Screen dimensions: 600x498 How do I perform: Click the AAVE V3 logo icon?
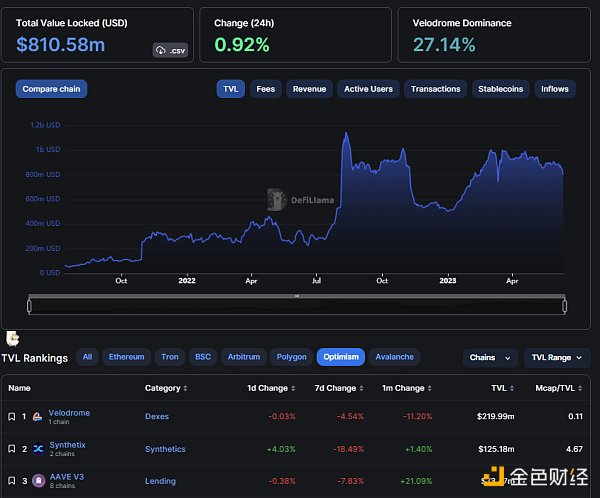point(38,481)
